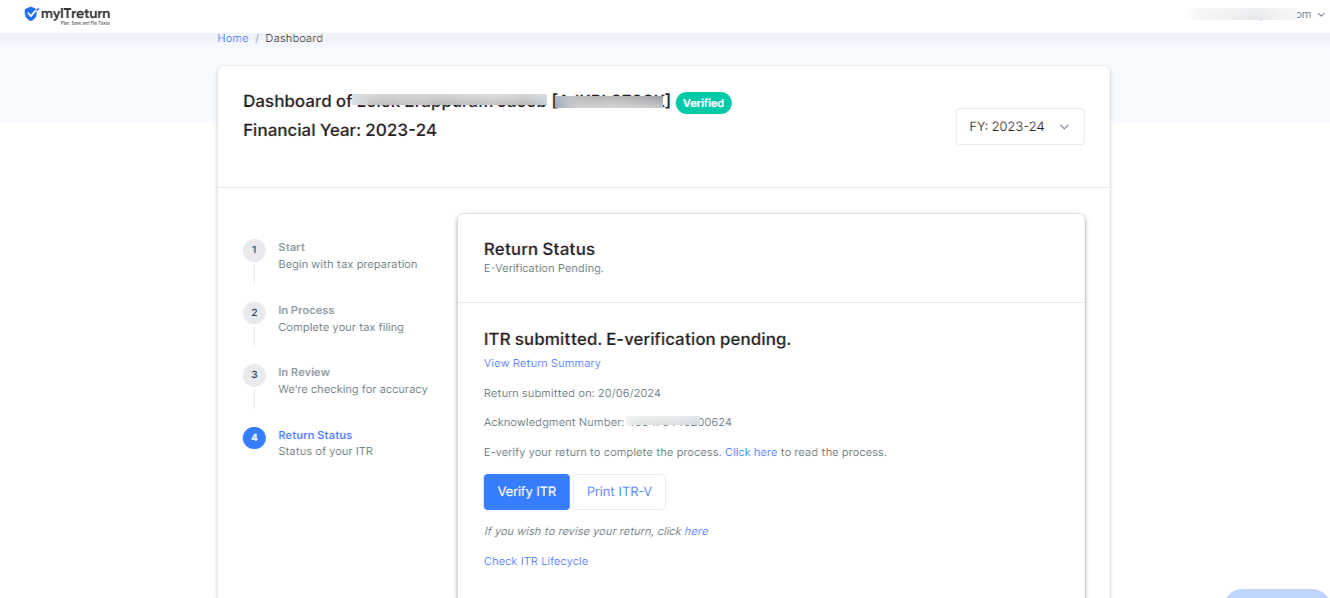Collapse the financial year selector
The height and width of the screenshot is (598, 1330).
pyautogui.click(x=1019, y=126)
